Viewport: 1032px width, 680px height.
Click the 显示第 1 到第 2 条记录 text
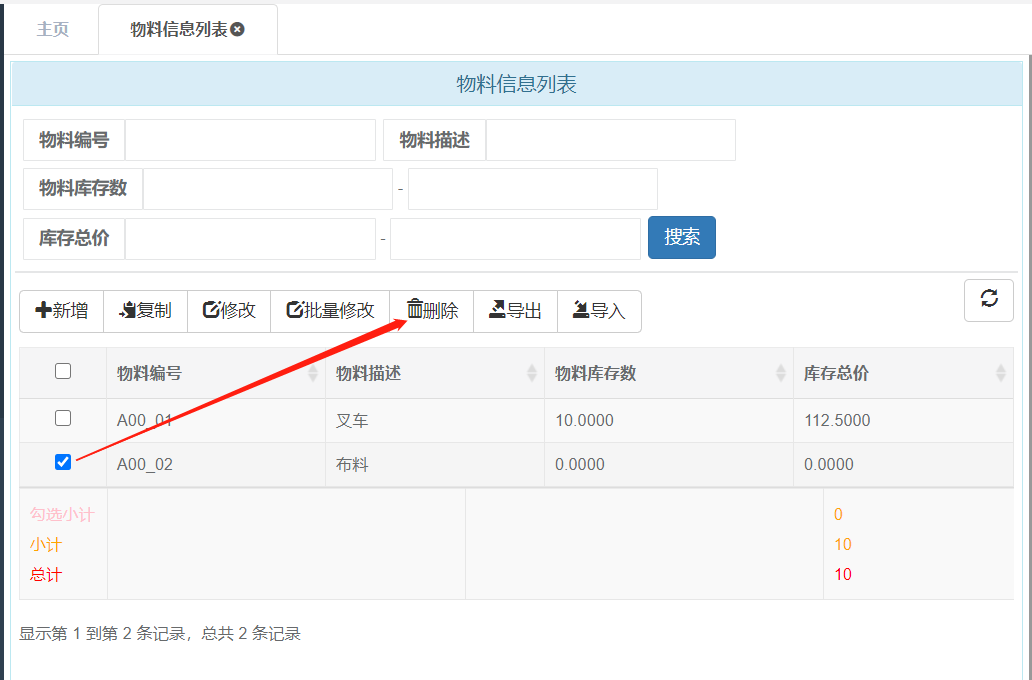[102, 634]
